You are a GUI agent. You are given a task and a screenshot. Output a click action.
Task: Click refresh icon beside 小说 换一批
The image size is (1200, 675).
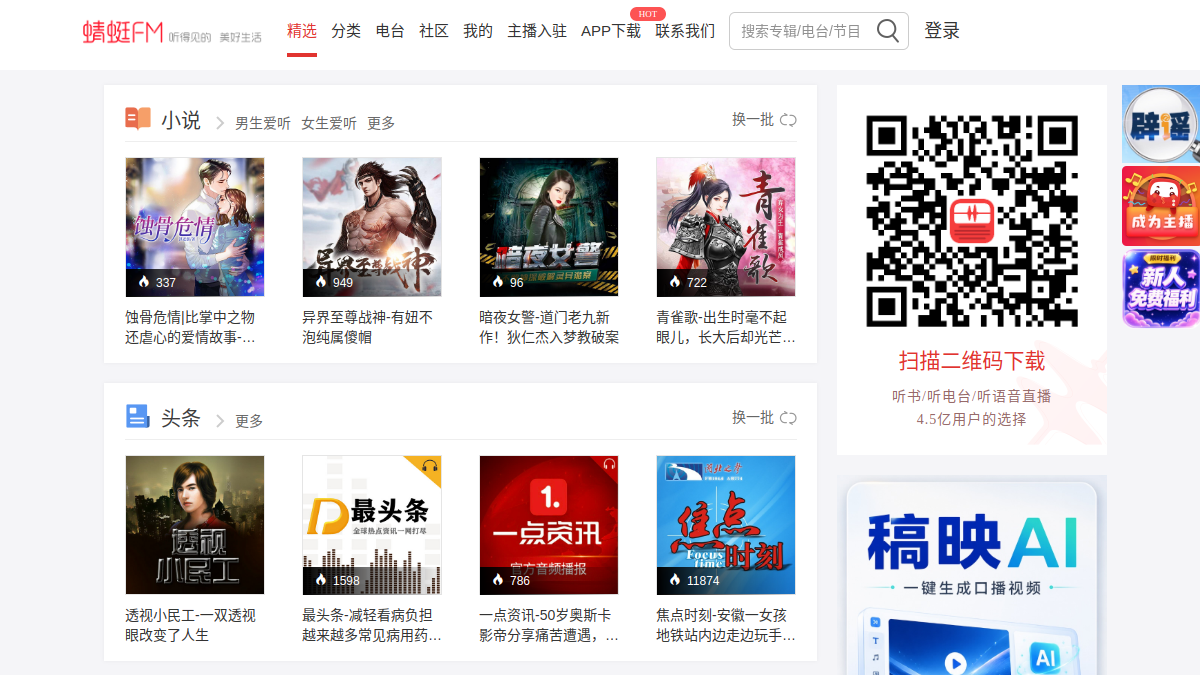788,120
